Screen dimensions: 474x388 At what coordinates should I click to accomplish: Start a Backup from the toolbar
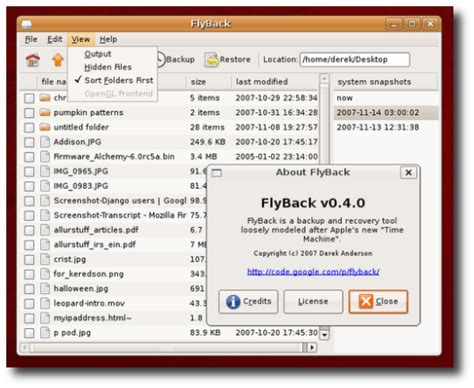click(x=176, y=60)
